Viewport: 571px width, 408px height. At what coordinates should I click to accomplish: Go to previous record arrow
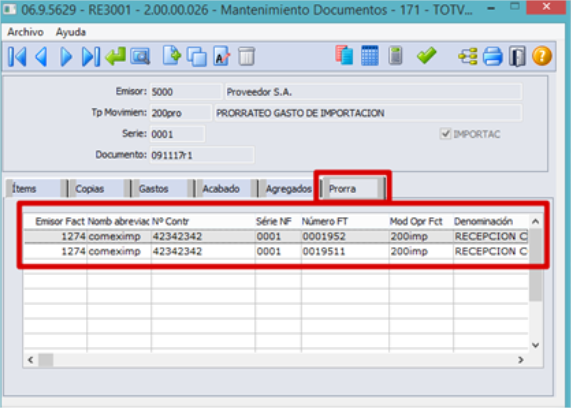click(x=41, y=56)
